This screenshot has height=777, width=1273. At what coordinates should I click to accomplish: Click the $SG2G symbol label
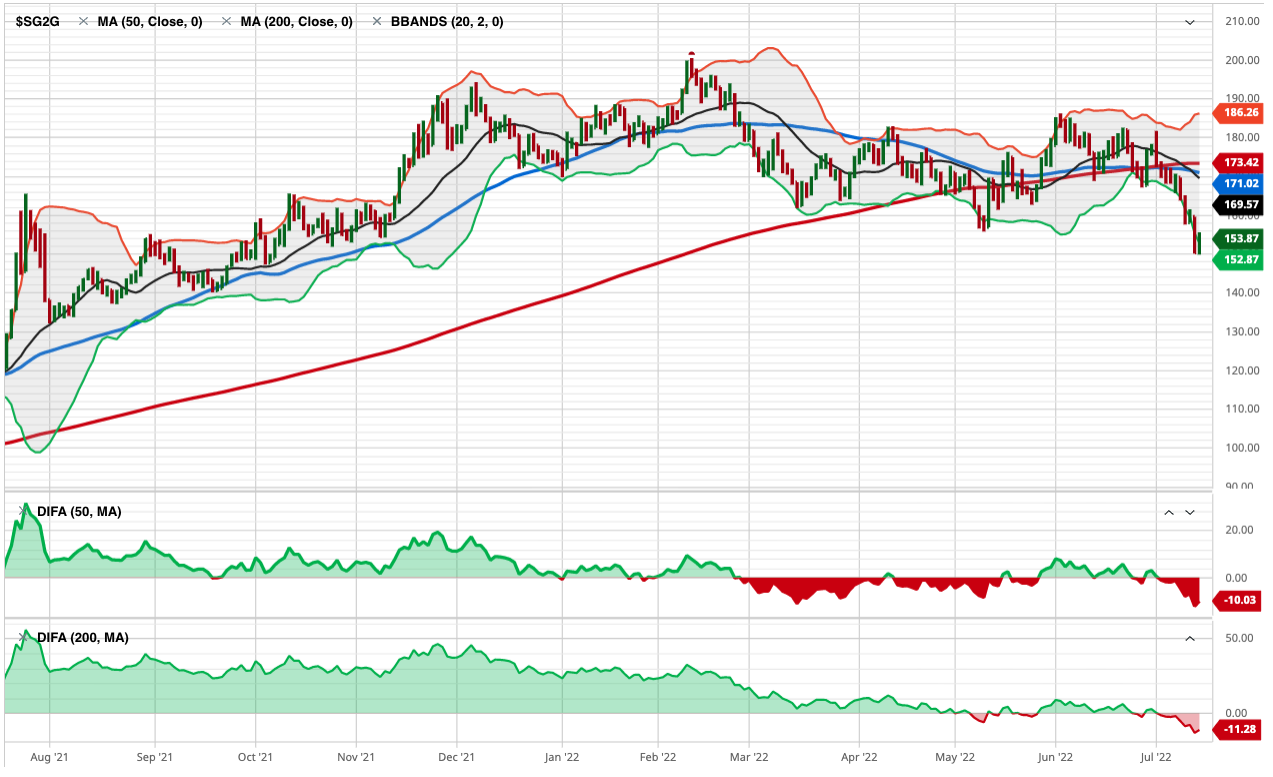click(x=37, y=21)
